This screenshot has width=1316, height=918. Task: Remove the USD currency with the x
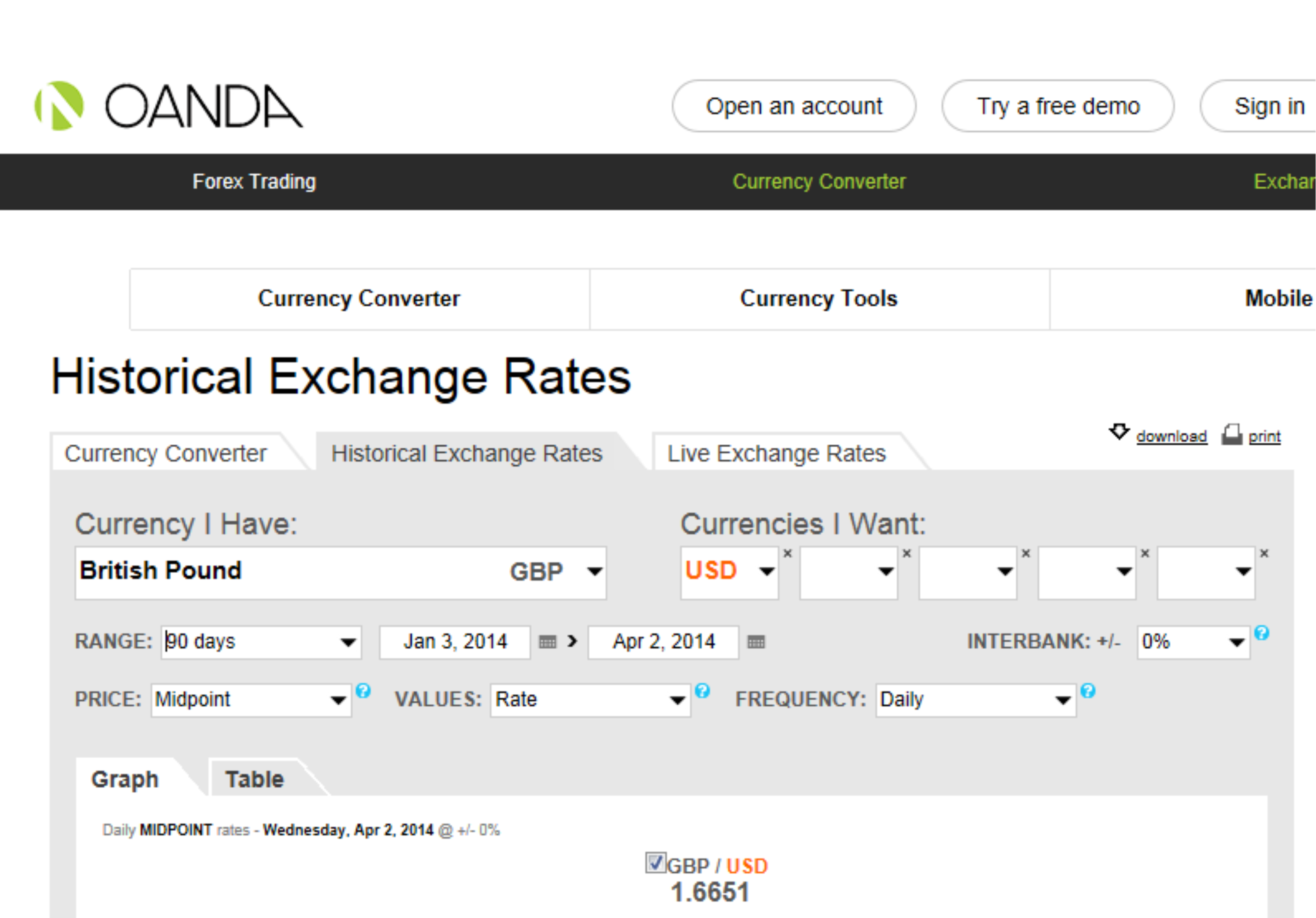click(x=788, y=553)
